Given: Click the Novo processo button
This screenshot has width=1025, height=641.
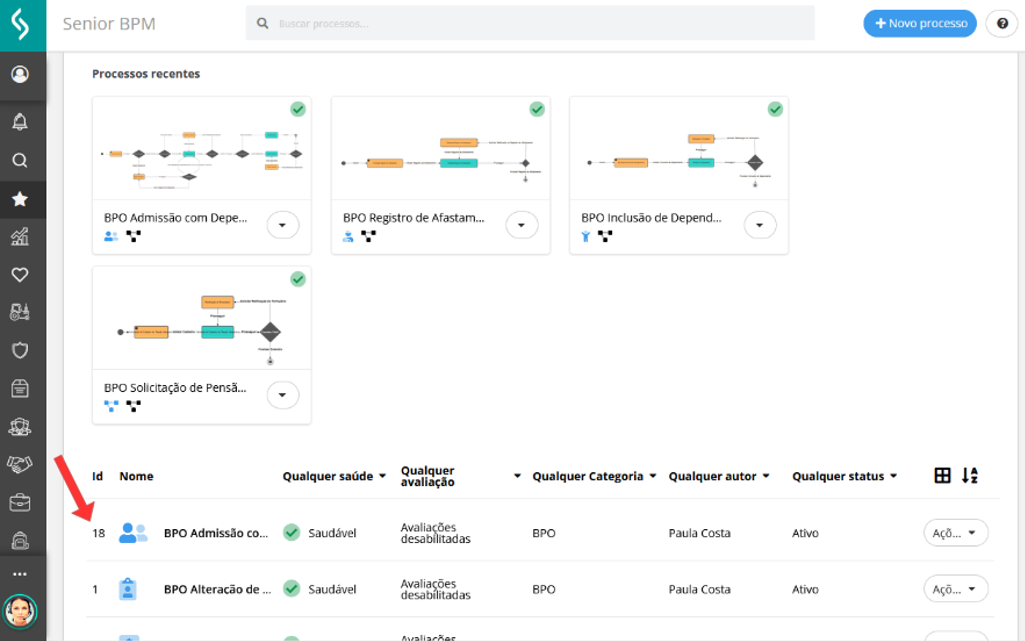Looking at the screenshot, I should [x=920, y=24].
